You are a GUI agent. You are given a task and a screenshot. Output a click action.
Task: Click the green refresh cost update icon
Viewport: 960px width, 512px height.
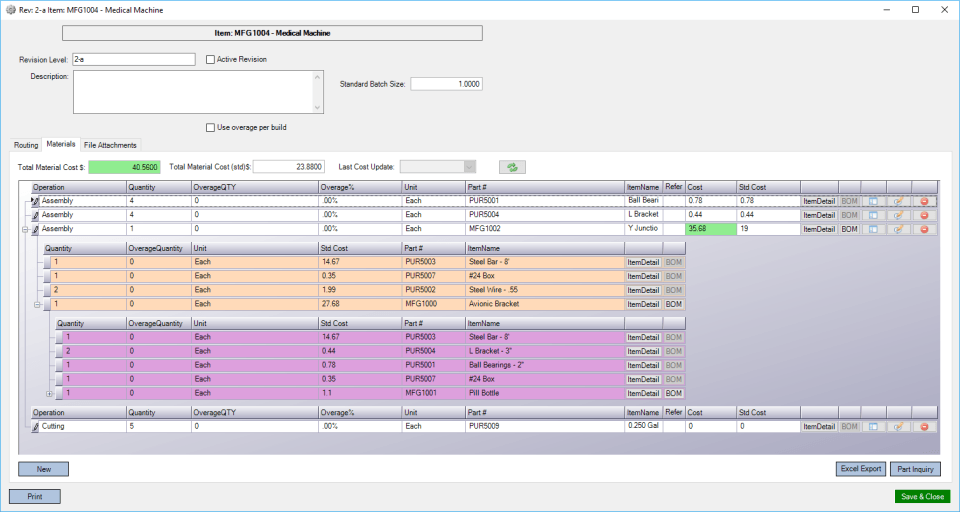point(512,167)
